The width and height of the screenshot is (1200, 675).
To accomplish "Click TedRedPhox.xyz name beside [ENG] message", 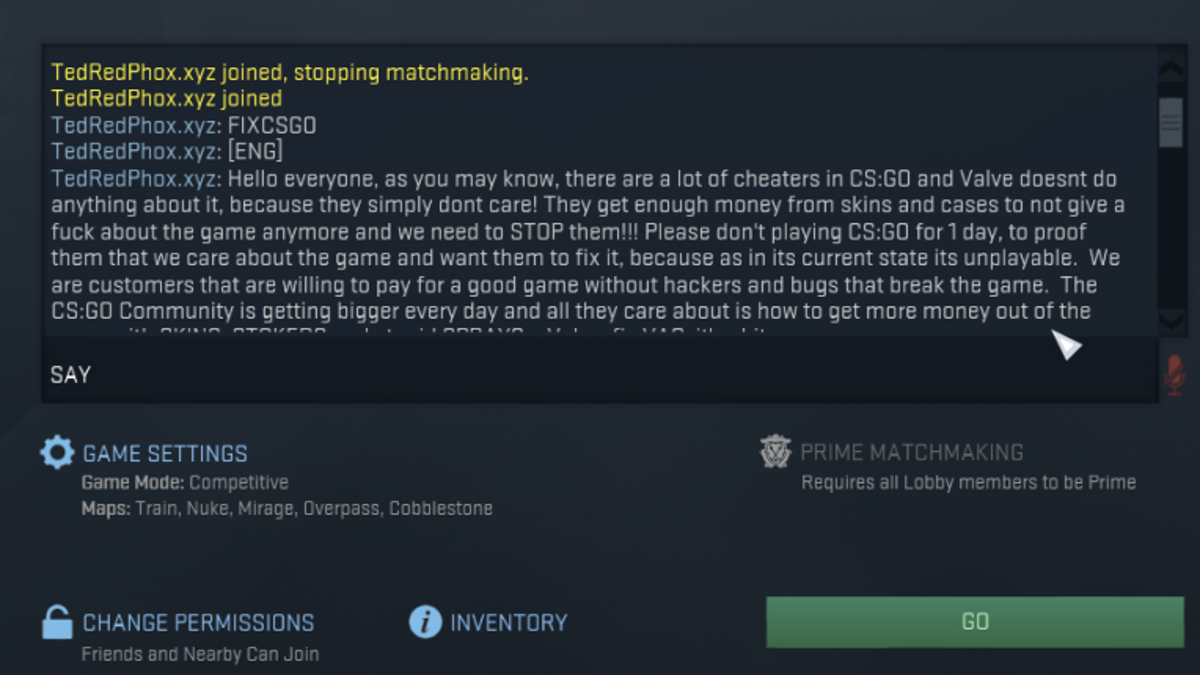I will tap(134, 151).
